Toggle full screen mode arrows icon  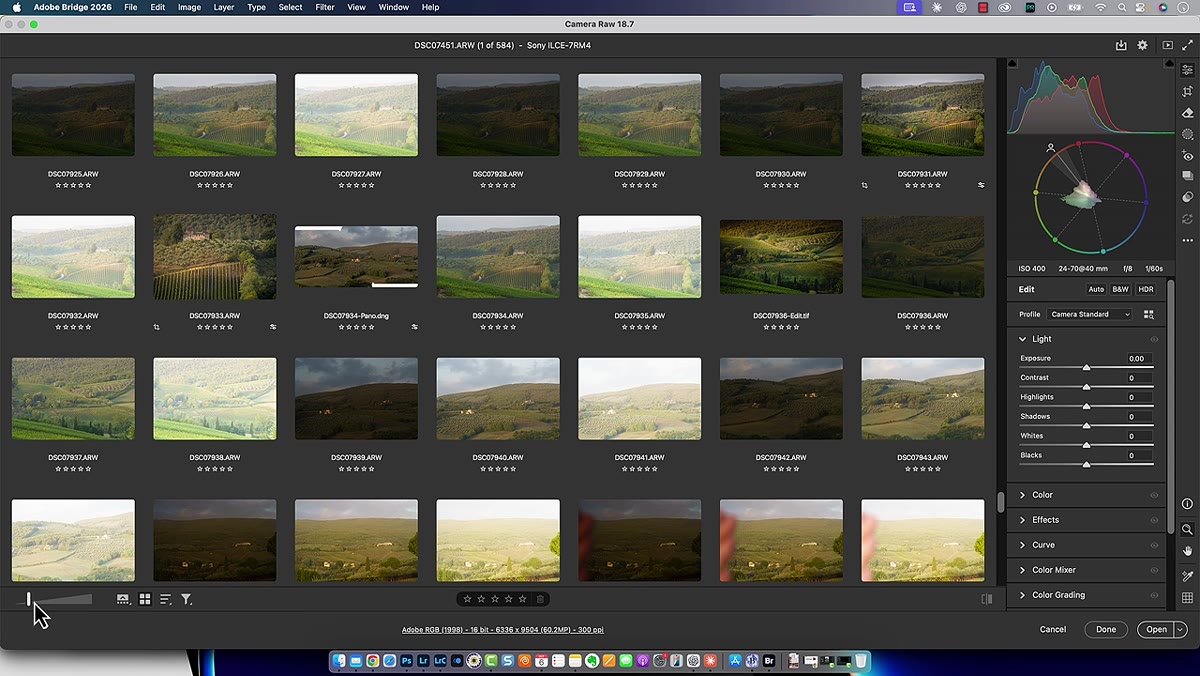coord(1188,46)
